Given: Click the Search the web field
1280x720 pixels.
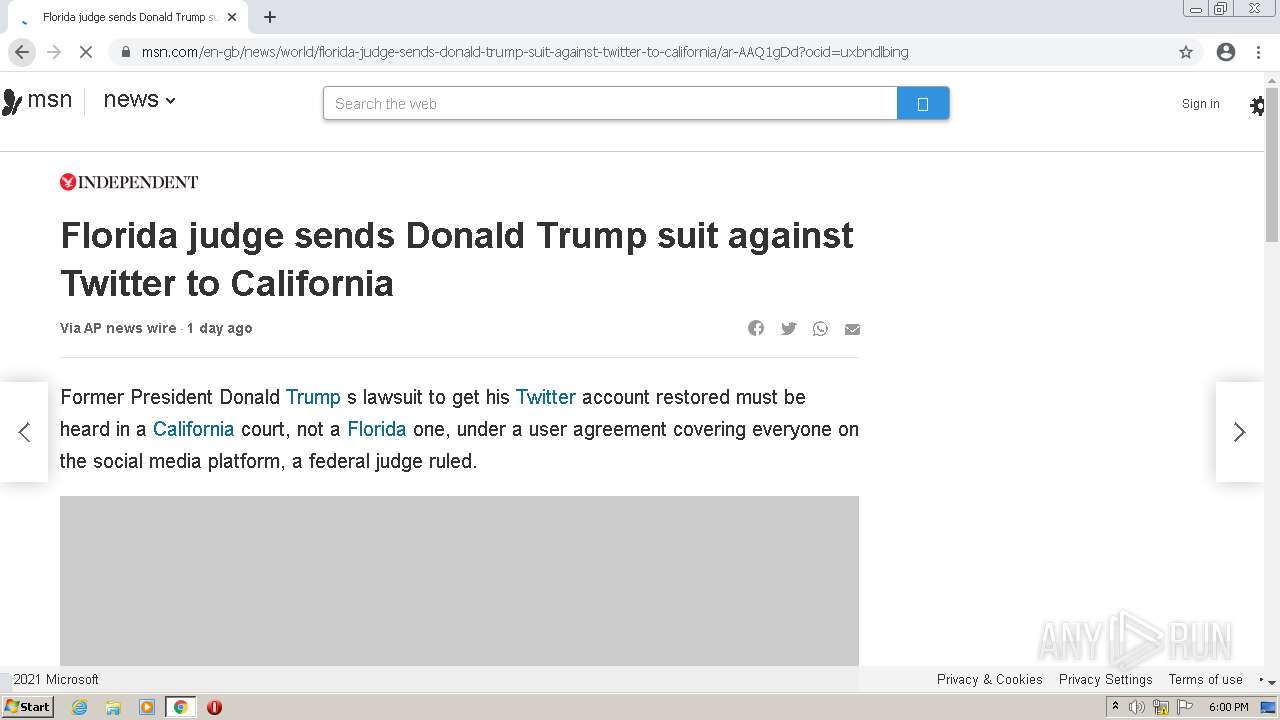Looking at the screenshot, I should [610, 103].
